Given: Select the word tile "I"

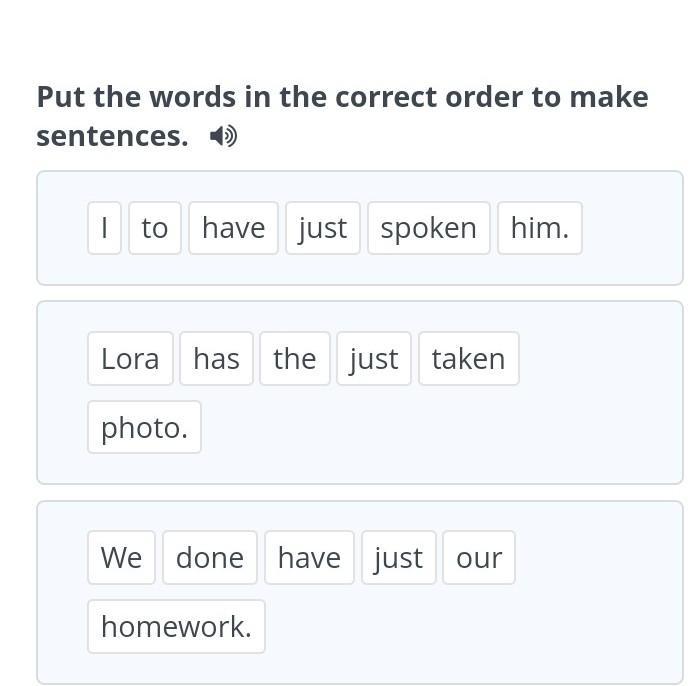Looking at the screenshot, I should pos(104,228).
